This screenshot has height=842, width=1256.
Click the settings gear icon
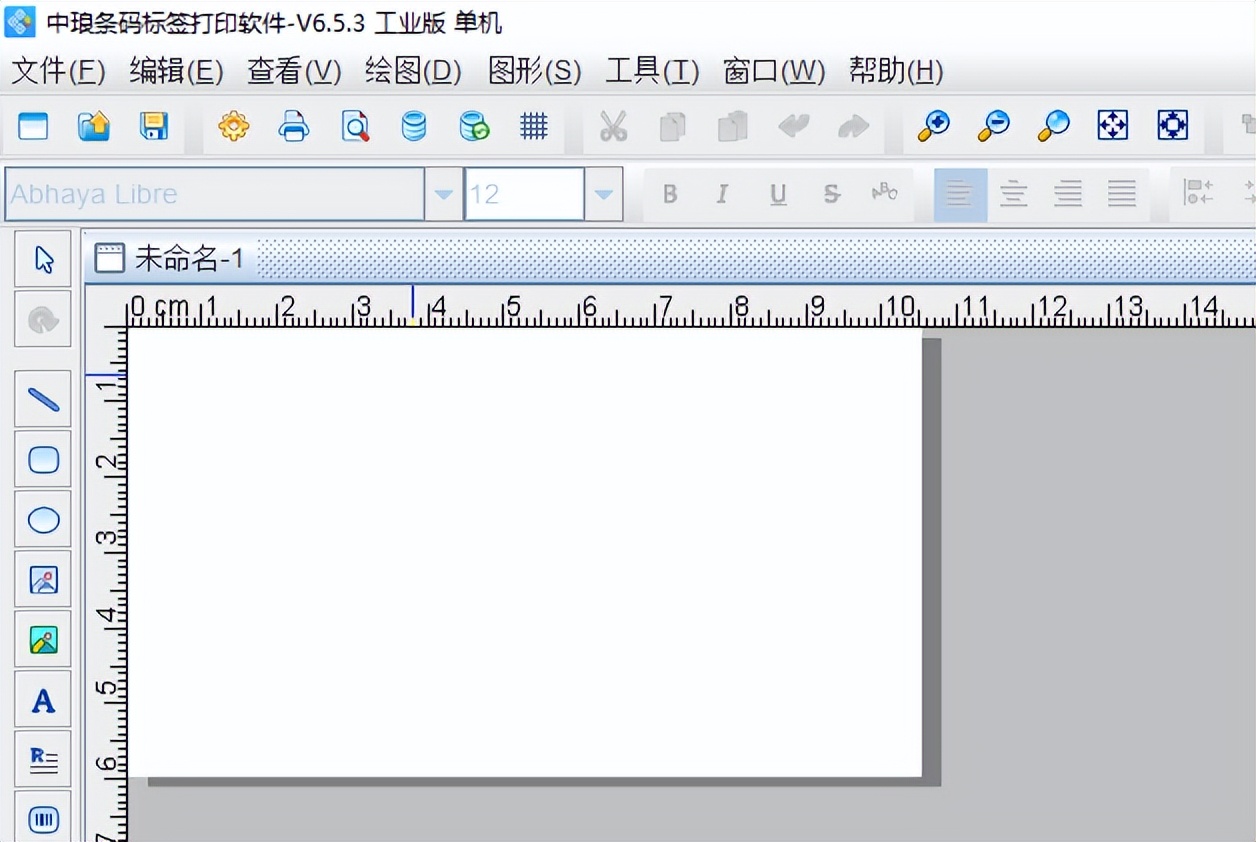233,127
